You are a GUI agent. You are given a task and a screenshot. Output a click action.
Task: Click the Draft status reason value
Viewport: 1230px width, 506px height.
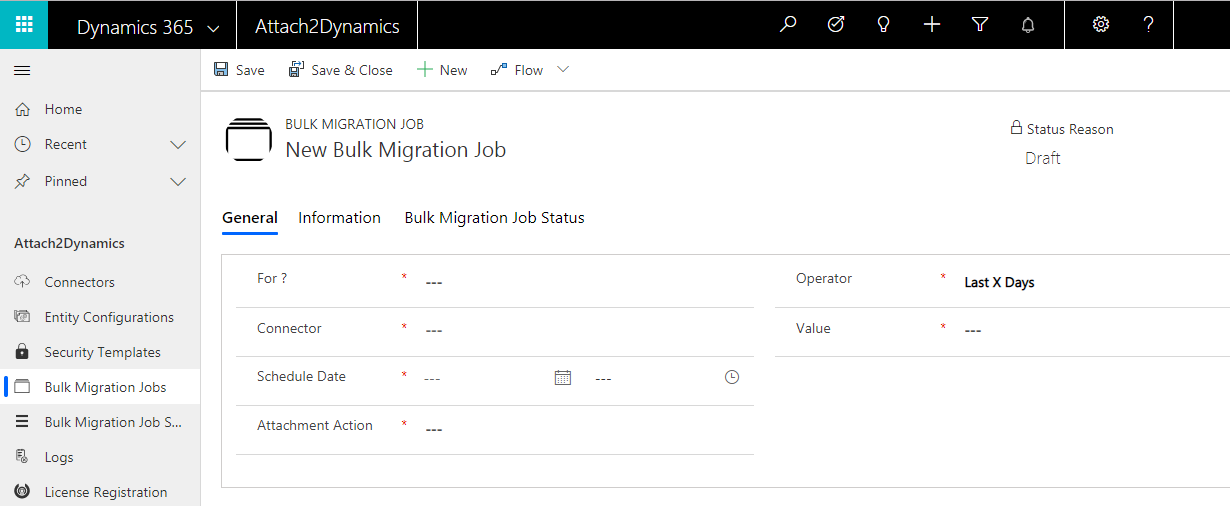point(1043,158)
